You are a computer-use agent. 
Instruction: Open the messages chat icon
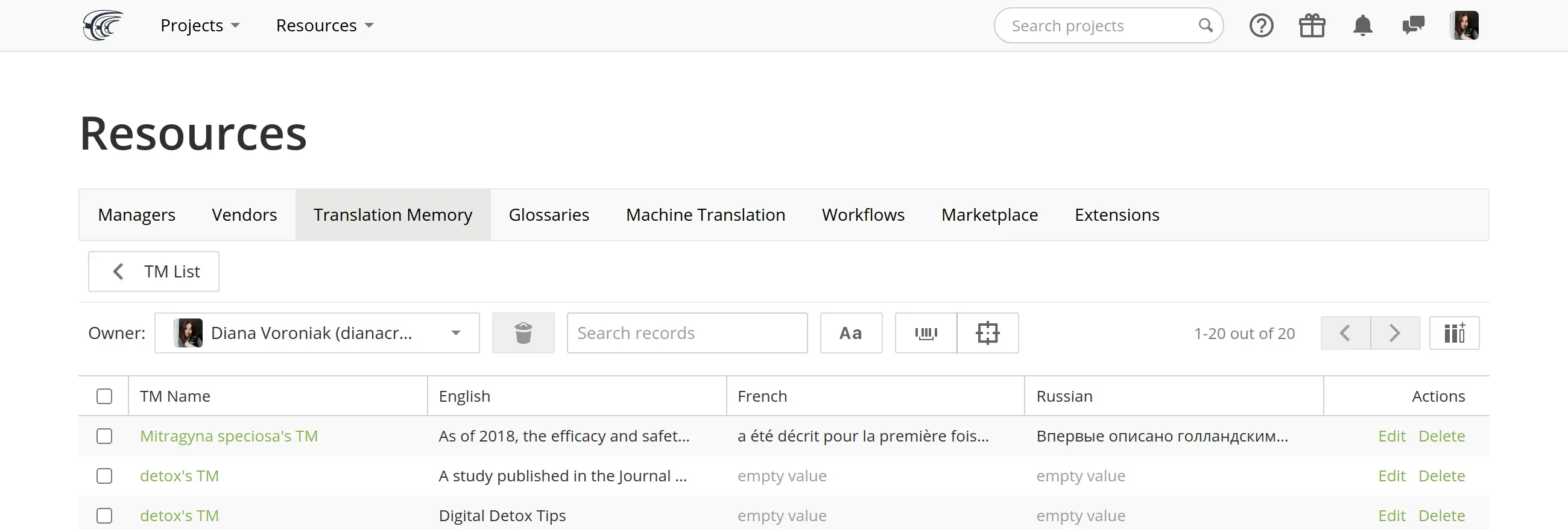(x=1413, y=25)
